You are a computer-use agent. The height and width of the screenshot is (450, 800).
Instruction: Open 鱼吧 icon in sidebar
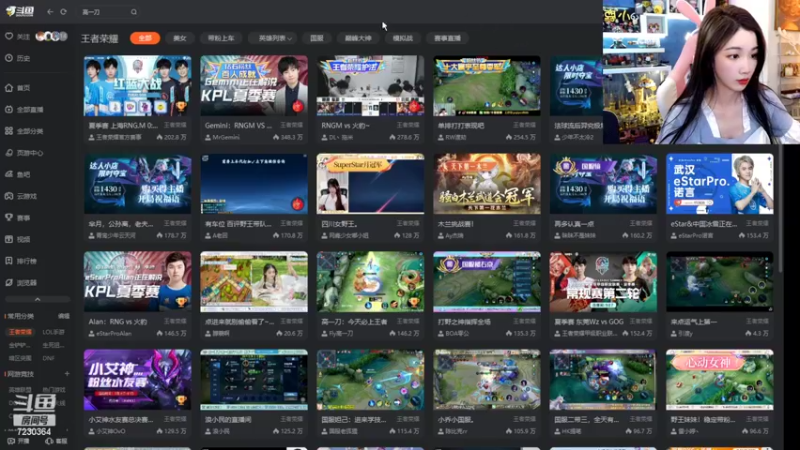coord(9,174)
